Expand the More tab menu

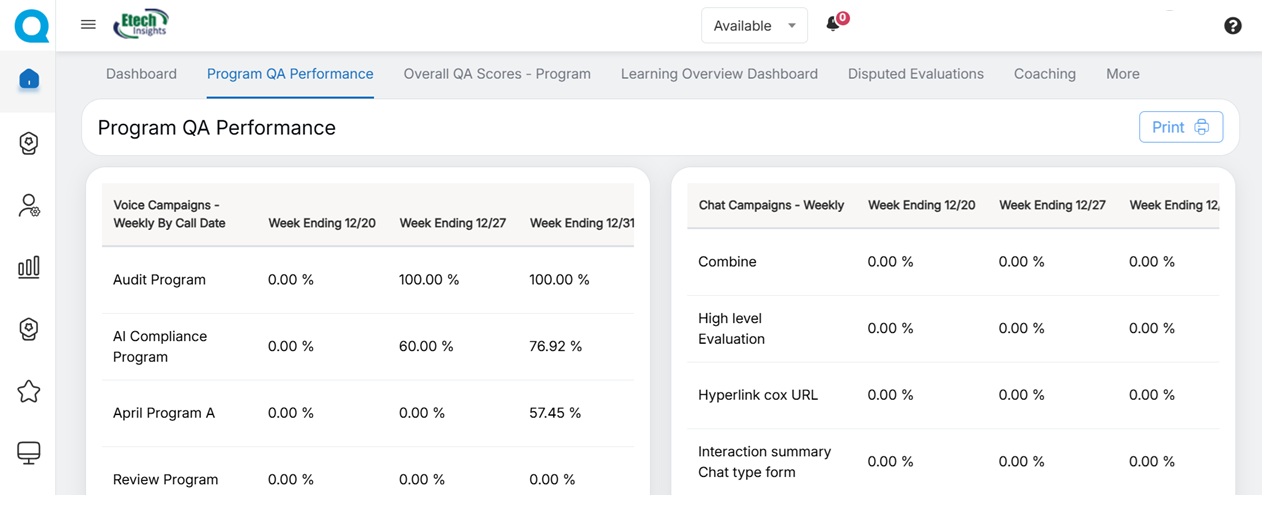(x=1122, y=74)
